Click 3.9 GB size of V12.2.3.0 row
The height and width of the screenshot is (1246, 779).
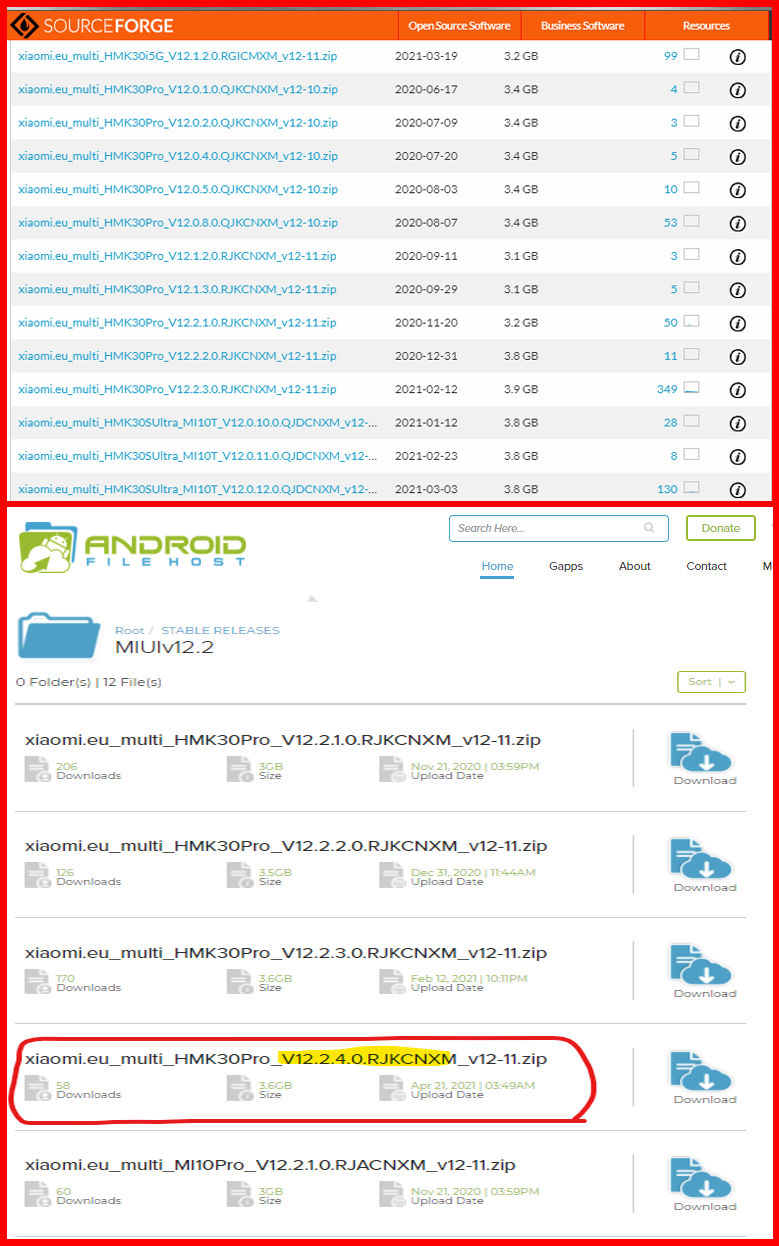coord(521,389)
